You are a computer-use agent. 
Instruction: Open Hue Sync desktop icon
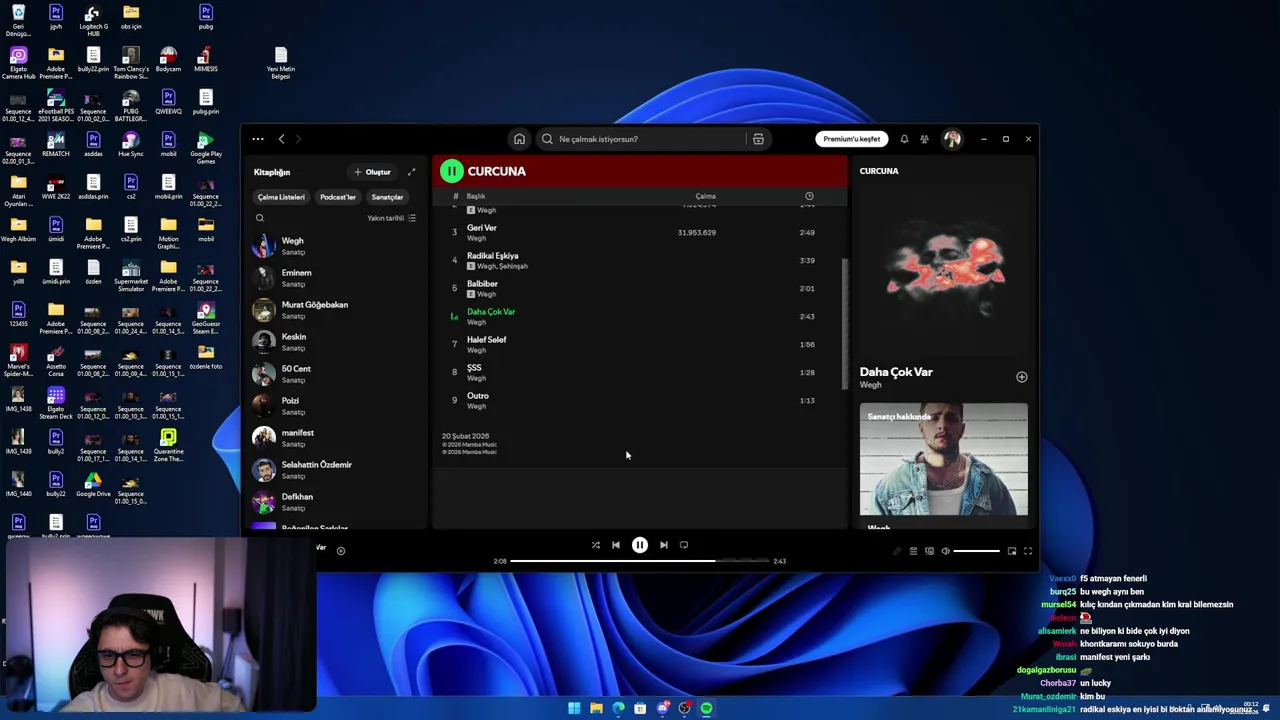131,143
